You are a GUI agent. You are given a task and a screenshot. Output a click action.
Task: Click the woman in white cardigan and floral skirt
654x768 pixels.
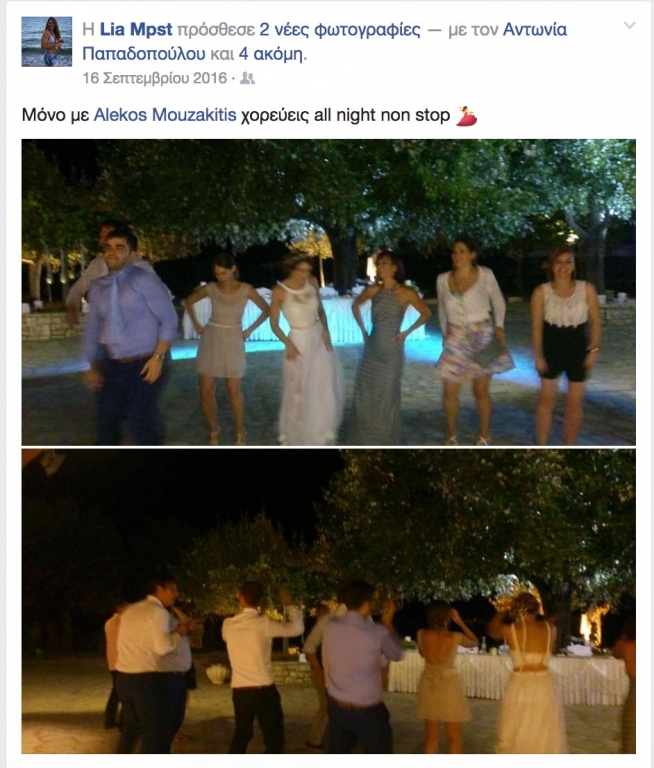tap(471, 341)
